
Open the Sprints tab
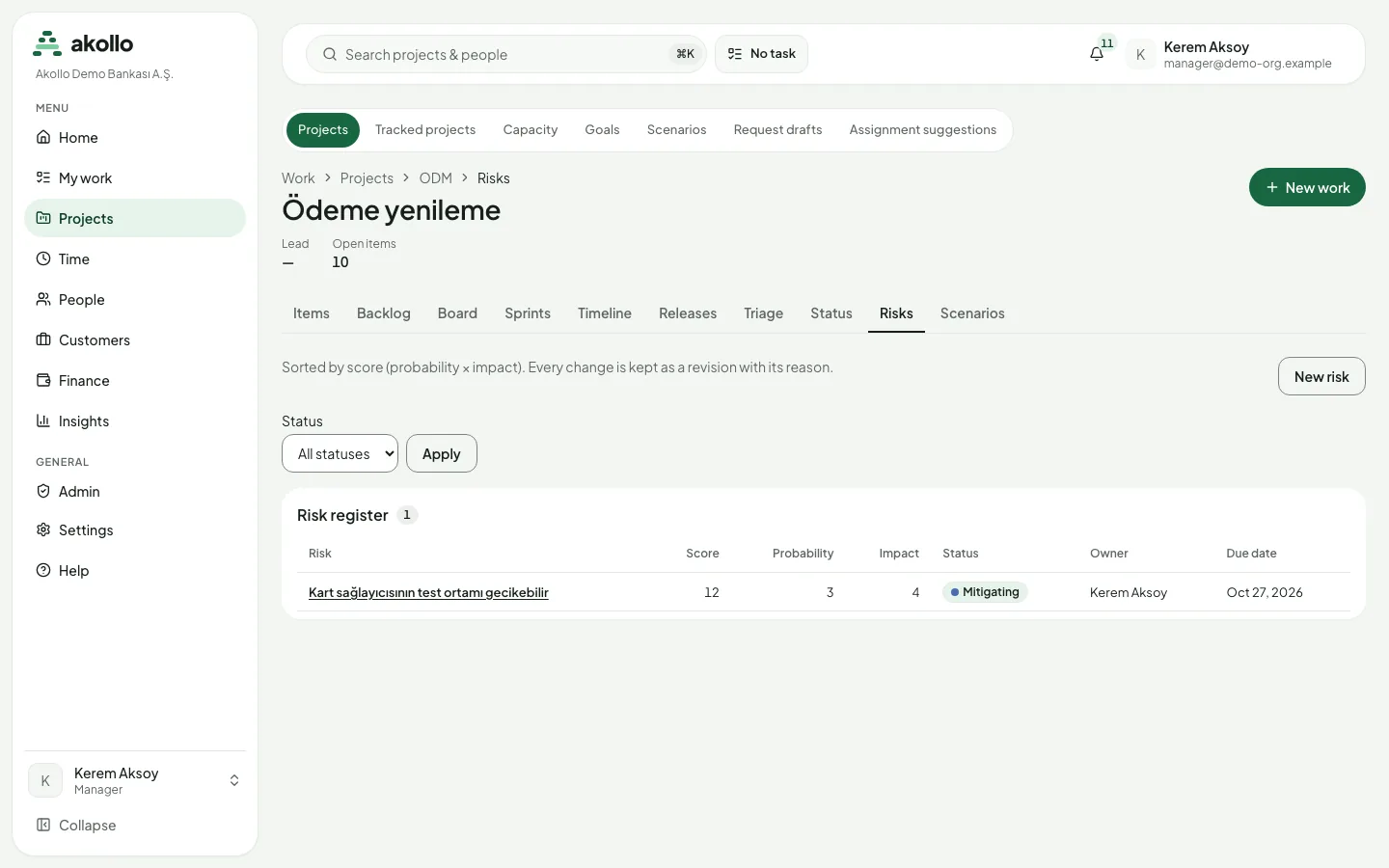click(528, 313)
